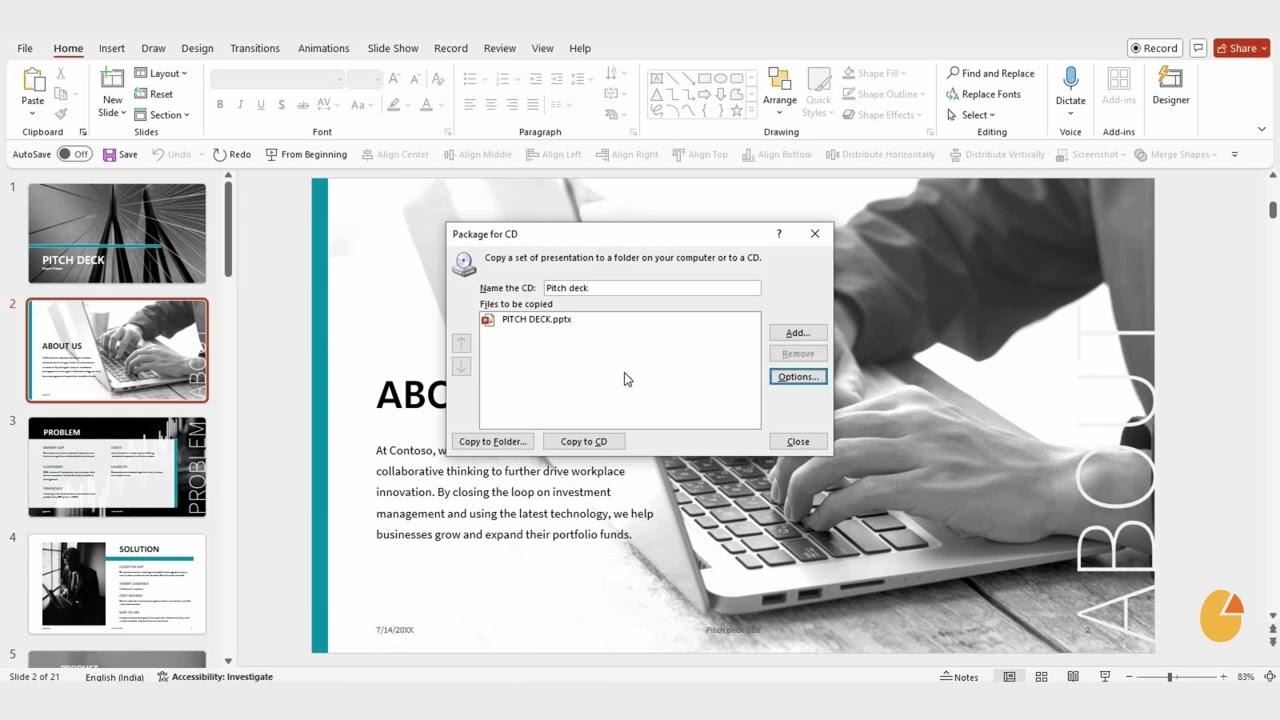Open the Insert ribbon tab
This screenshot has width=1280, height=720.
click(x=112, y=48)
